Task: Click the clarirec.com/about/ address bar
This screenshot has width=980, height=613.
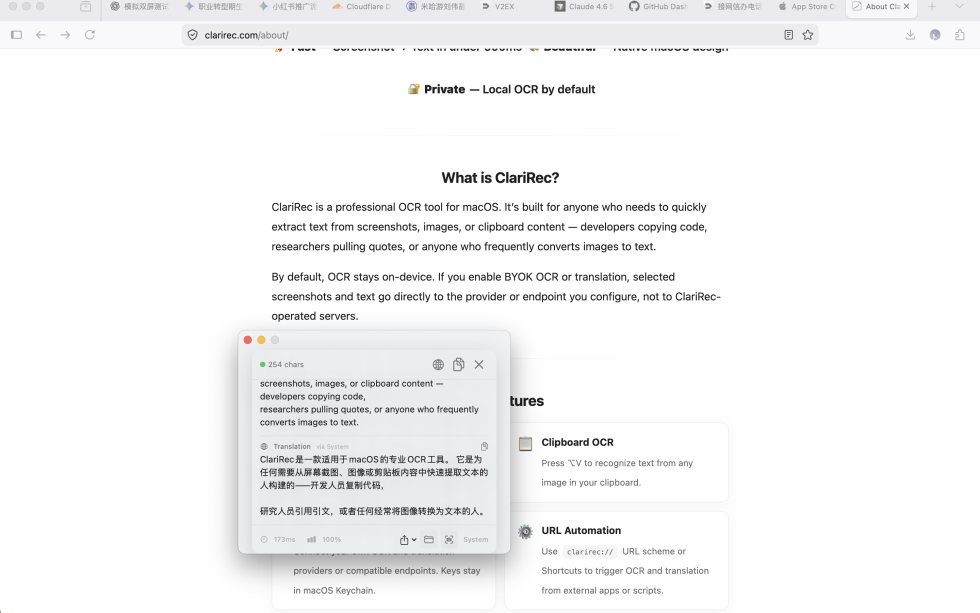Action: click(500, 35)
